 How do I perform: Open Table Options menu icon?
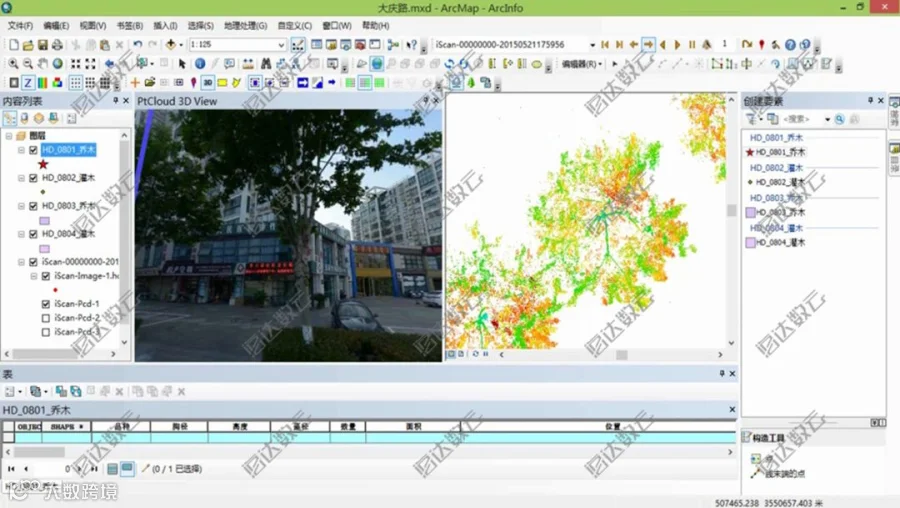point(11,391)
